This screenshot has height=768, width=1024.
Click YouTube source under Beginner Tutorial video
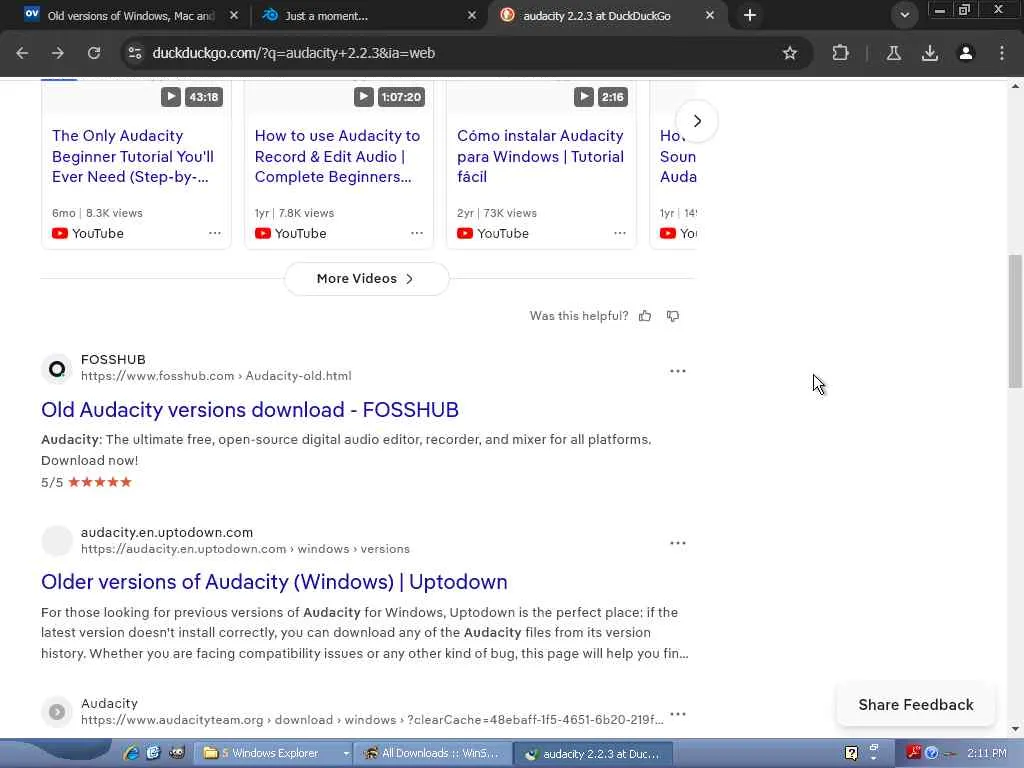(x=88, y=233)
